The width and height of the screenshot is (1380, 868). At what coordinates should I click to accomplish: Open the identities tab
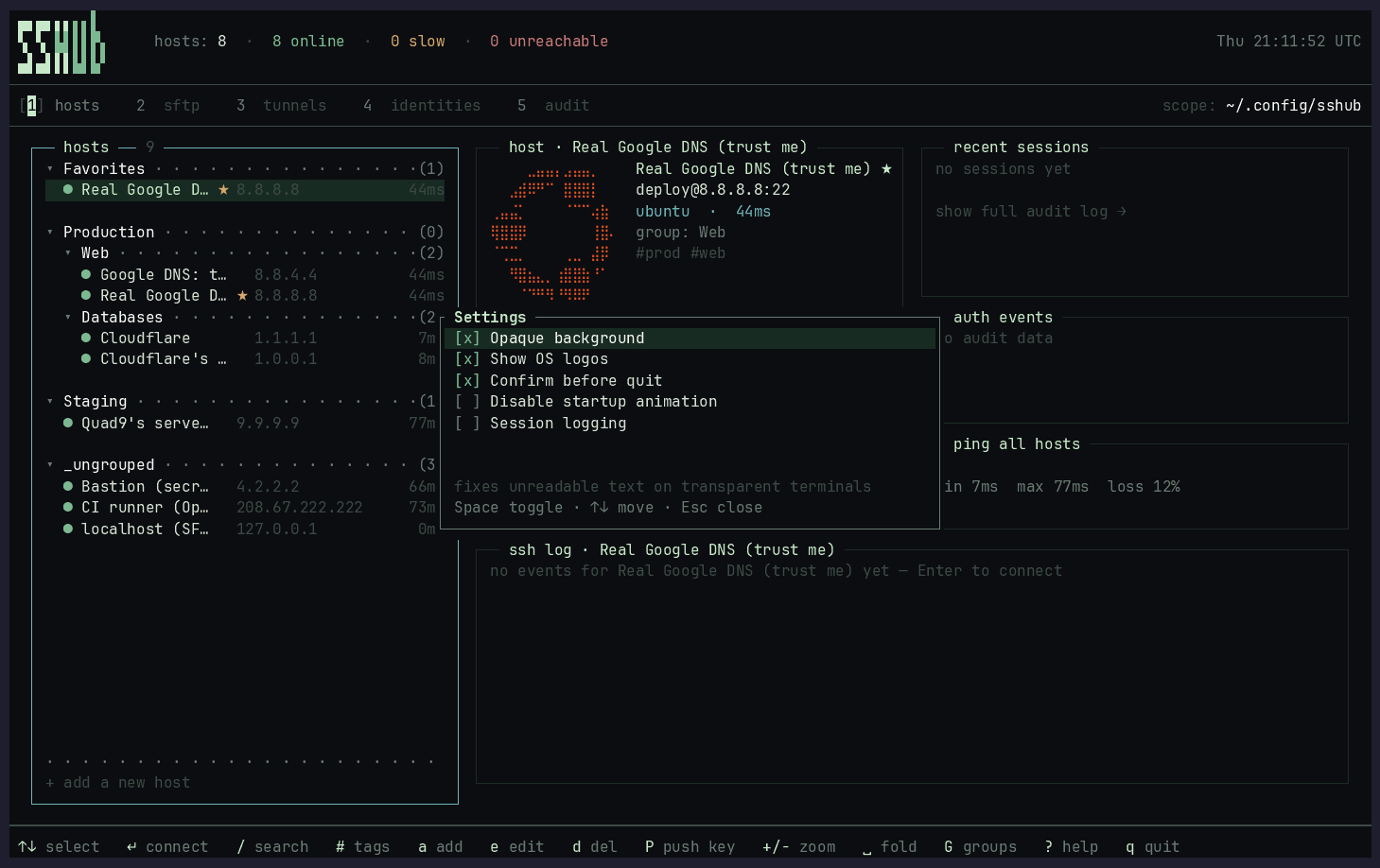[422, 105]
